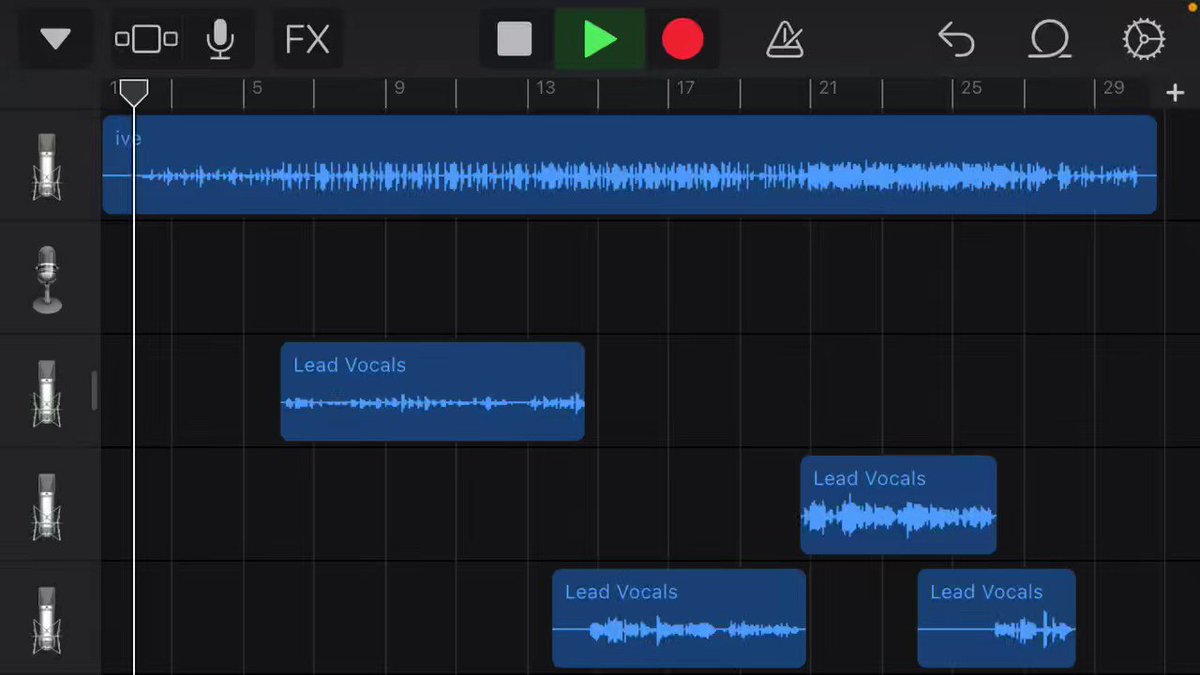Select the first track's condenser mic icon
1200x675 pixels.
point(47,166)
